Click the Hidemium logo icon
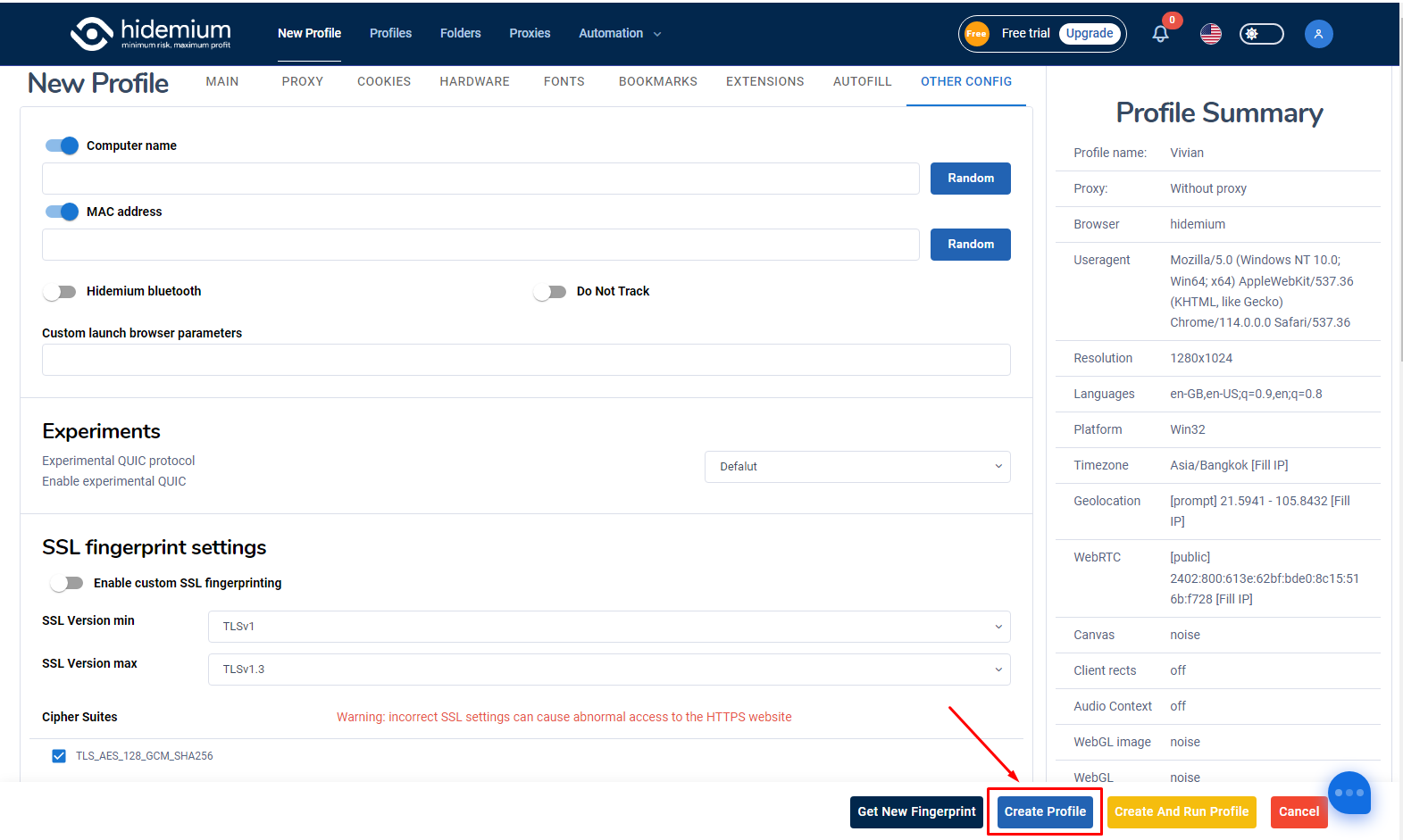1403x840 pixels. coord(91,34)
